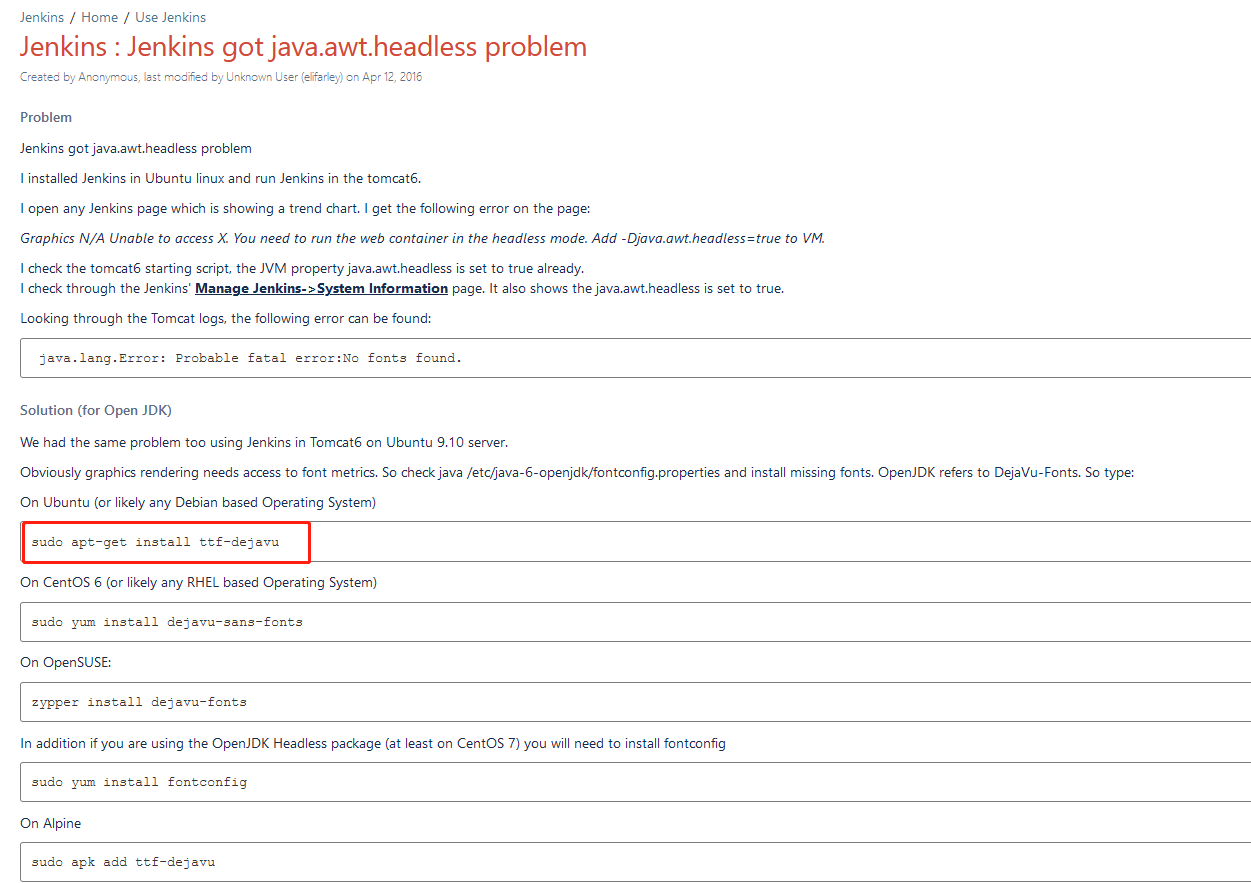Click the 'I installed Jenkins in Ubuntu linux' sentence

[221, 179]
